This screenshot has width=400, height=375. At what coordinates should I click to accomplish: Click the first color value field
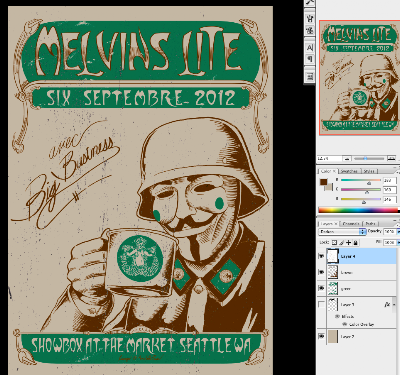point(390,181)
